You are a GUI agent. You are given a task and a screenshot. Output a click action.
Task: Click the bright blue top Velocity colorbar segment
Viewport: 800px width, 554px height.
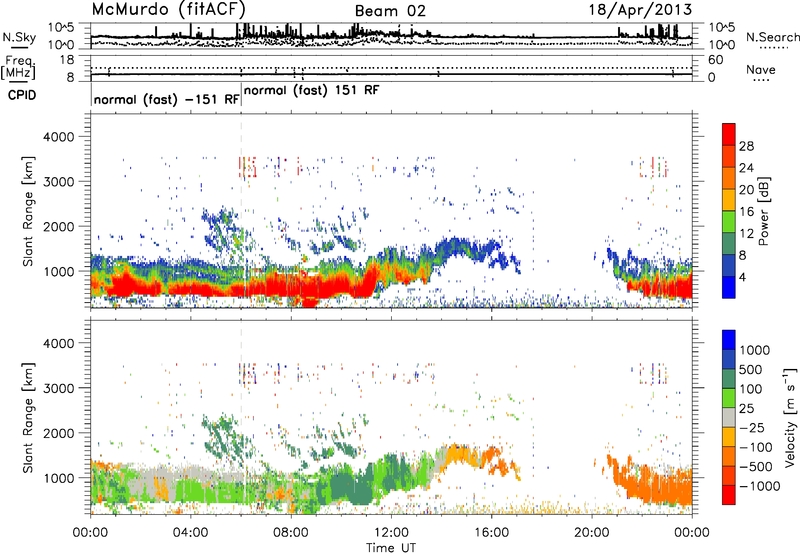(729, 340)
